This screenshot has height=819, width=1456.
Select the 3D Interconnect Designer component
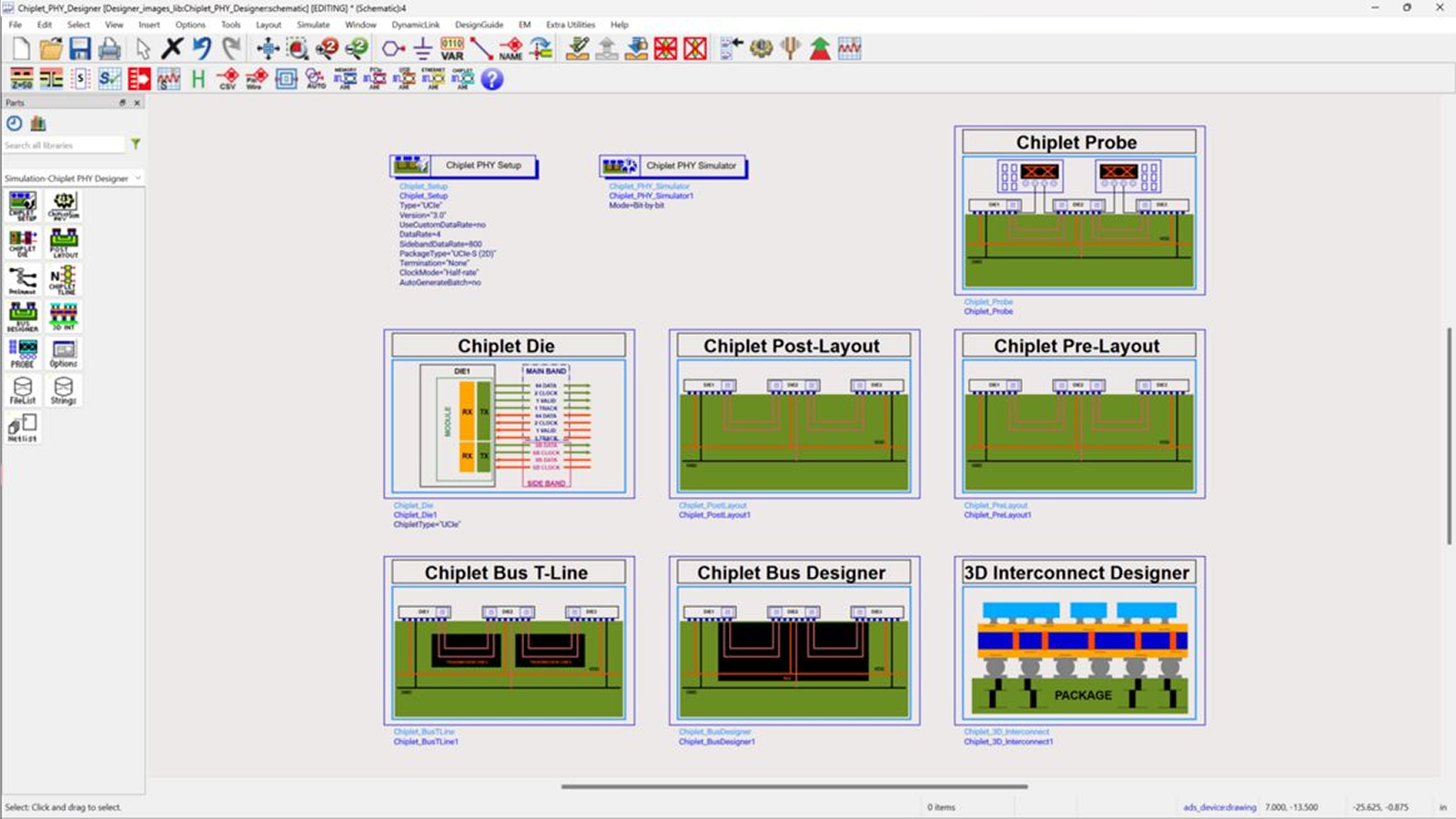click(1079, 641)
